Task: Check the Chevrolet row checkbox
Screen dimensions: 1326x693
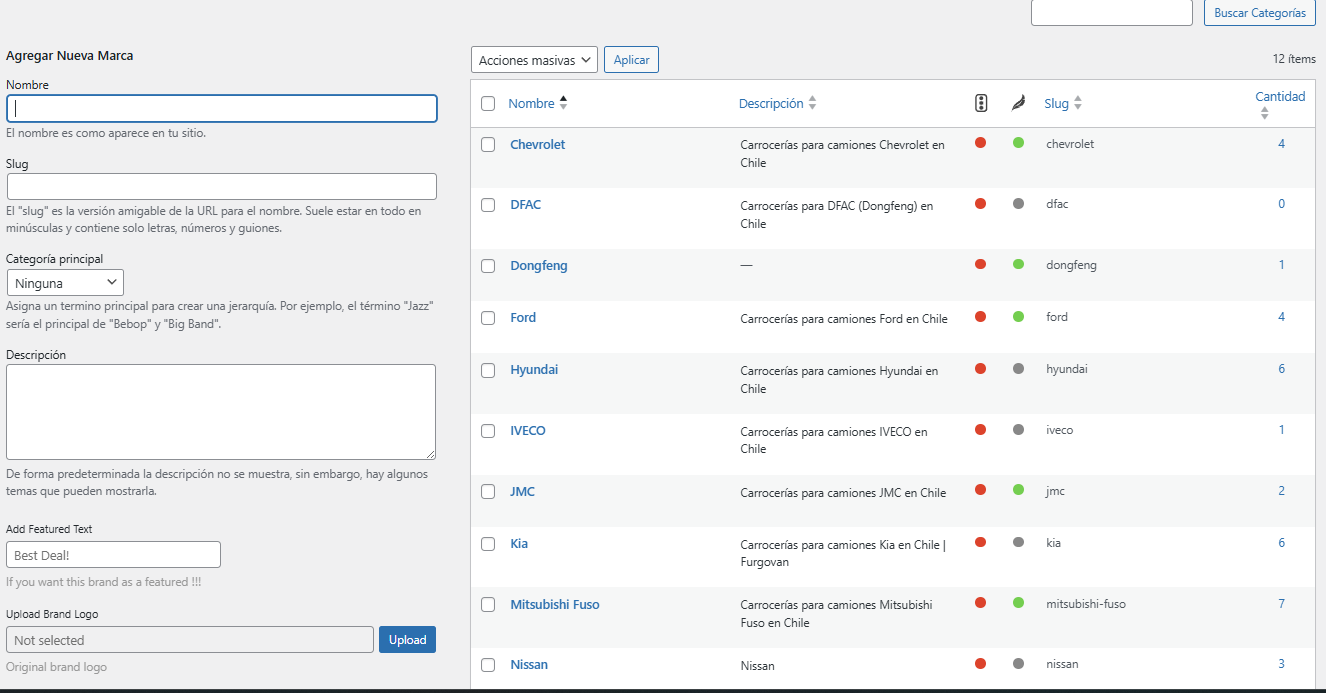Action: [x=488, y=144]
